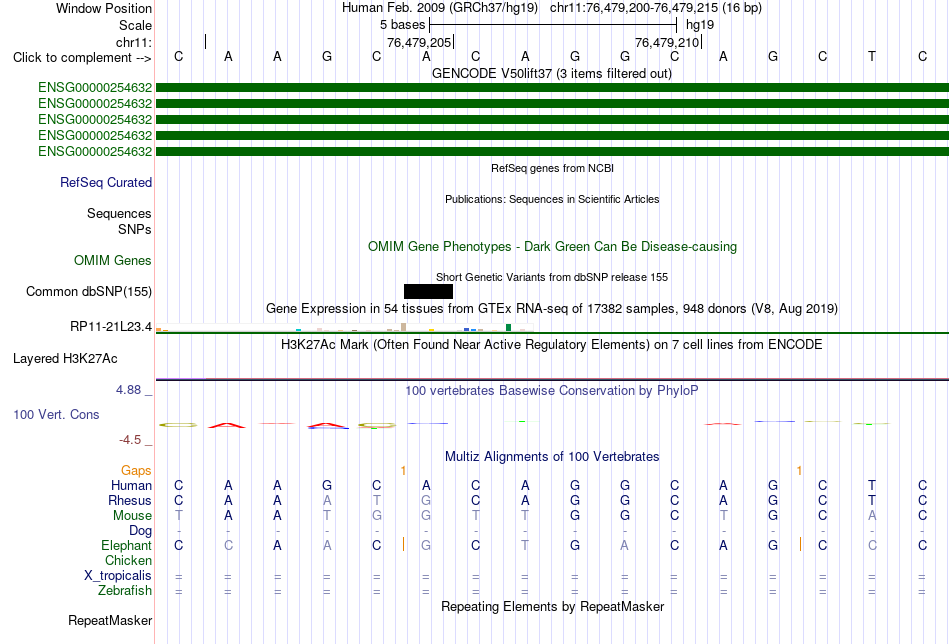Open '100 vertebrates Basewise Conservation by PhyloP' title
This screenshot has height=644, width=950.
coord(552,391)
